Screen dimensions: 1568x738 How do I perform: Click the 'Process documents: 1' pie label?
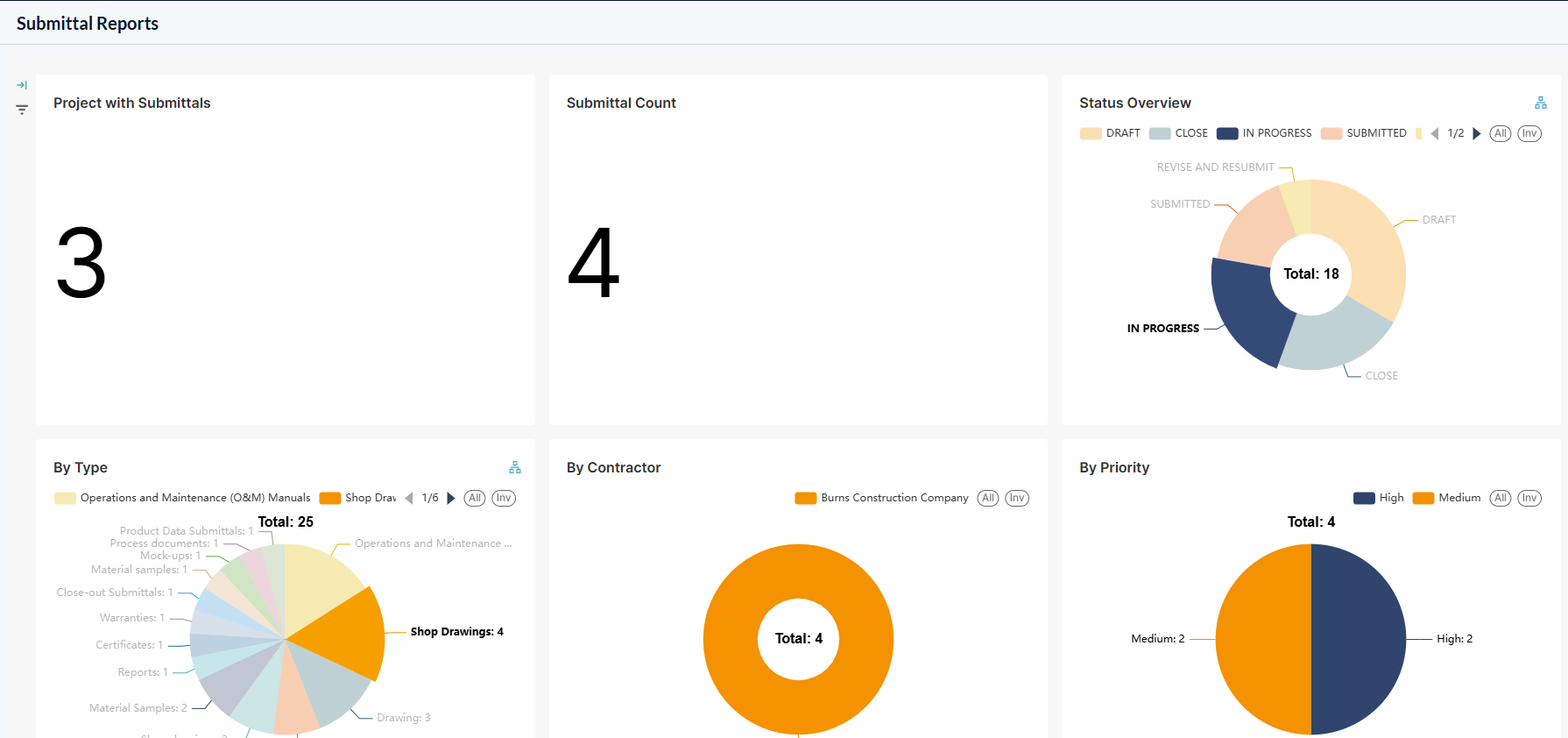coord(165,543)
